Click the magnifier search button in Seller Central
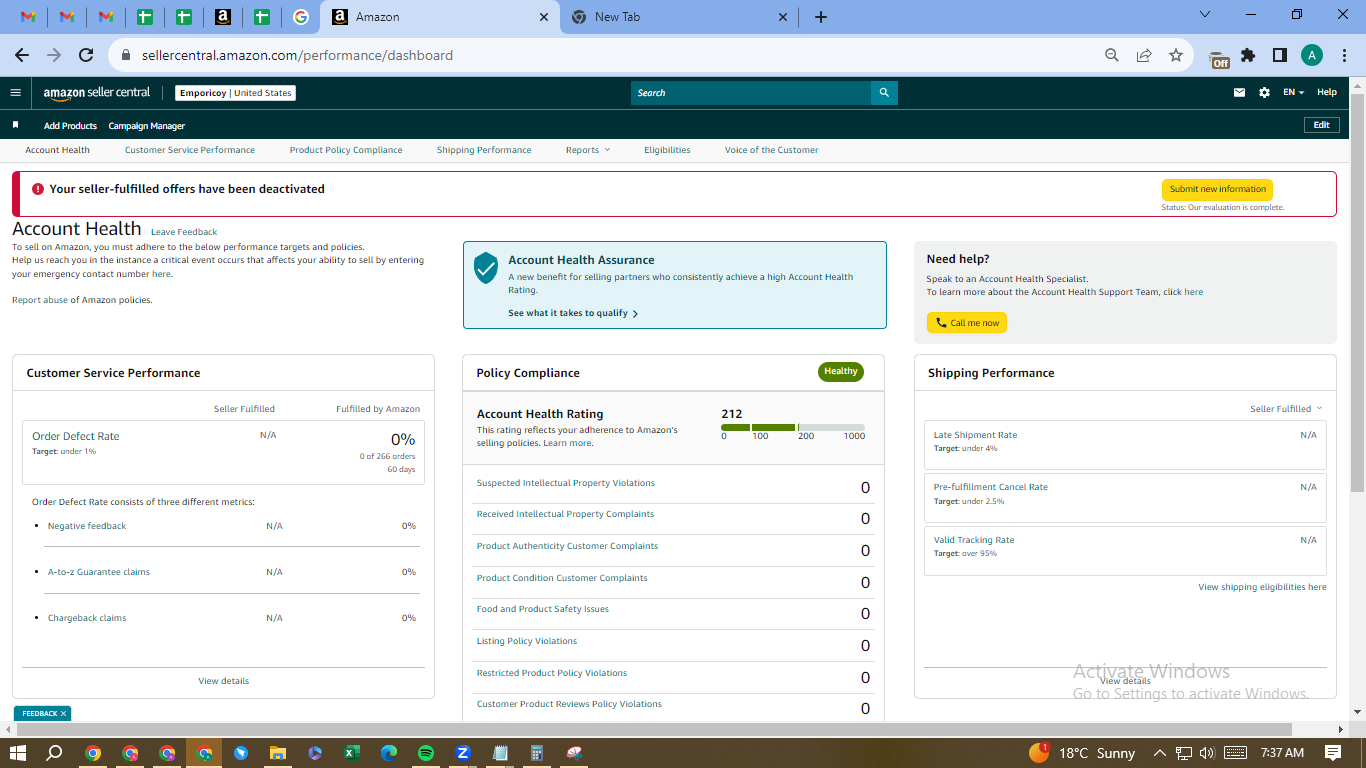 [884, 93]
